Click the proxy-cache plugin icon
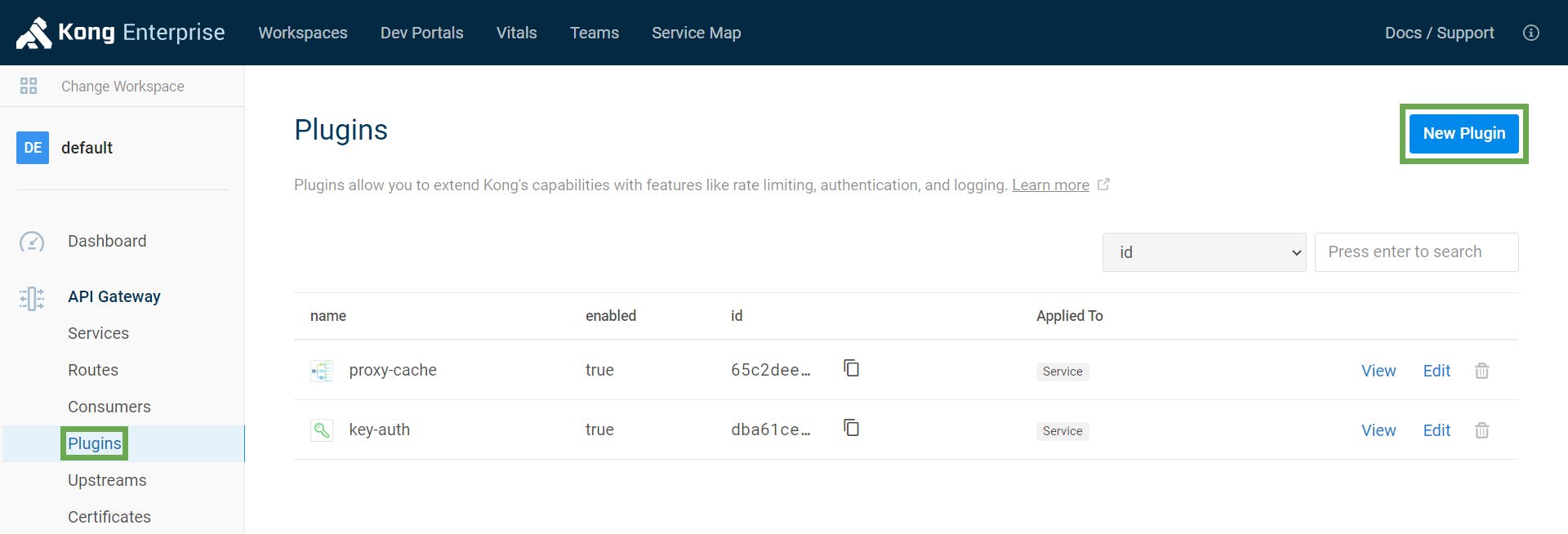This screenshot has height=534, width=1568. pos(322,371)
